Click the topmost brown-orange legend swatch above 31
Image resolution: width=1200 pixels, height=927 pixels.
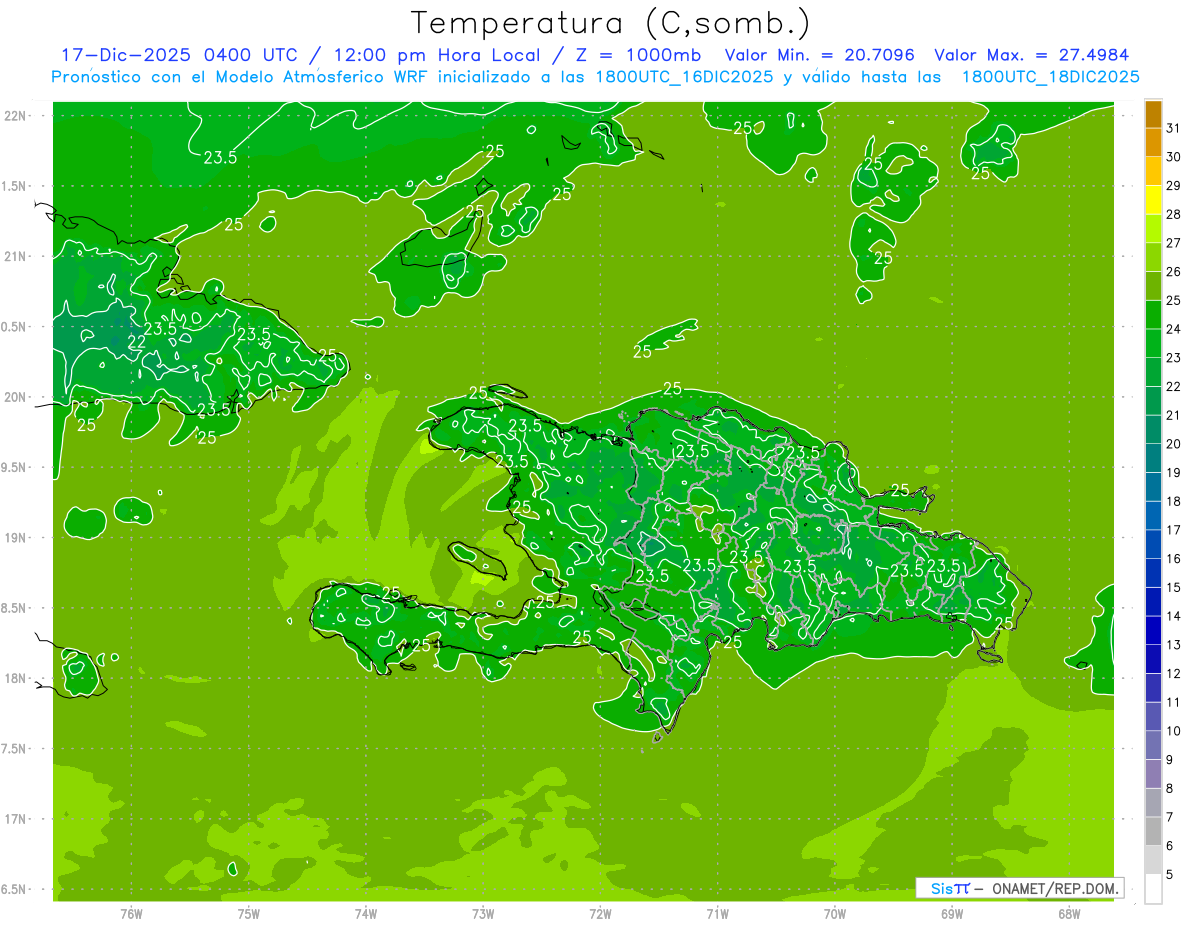pyautogui.click(x=1153, y=114)
